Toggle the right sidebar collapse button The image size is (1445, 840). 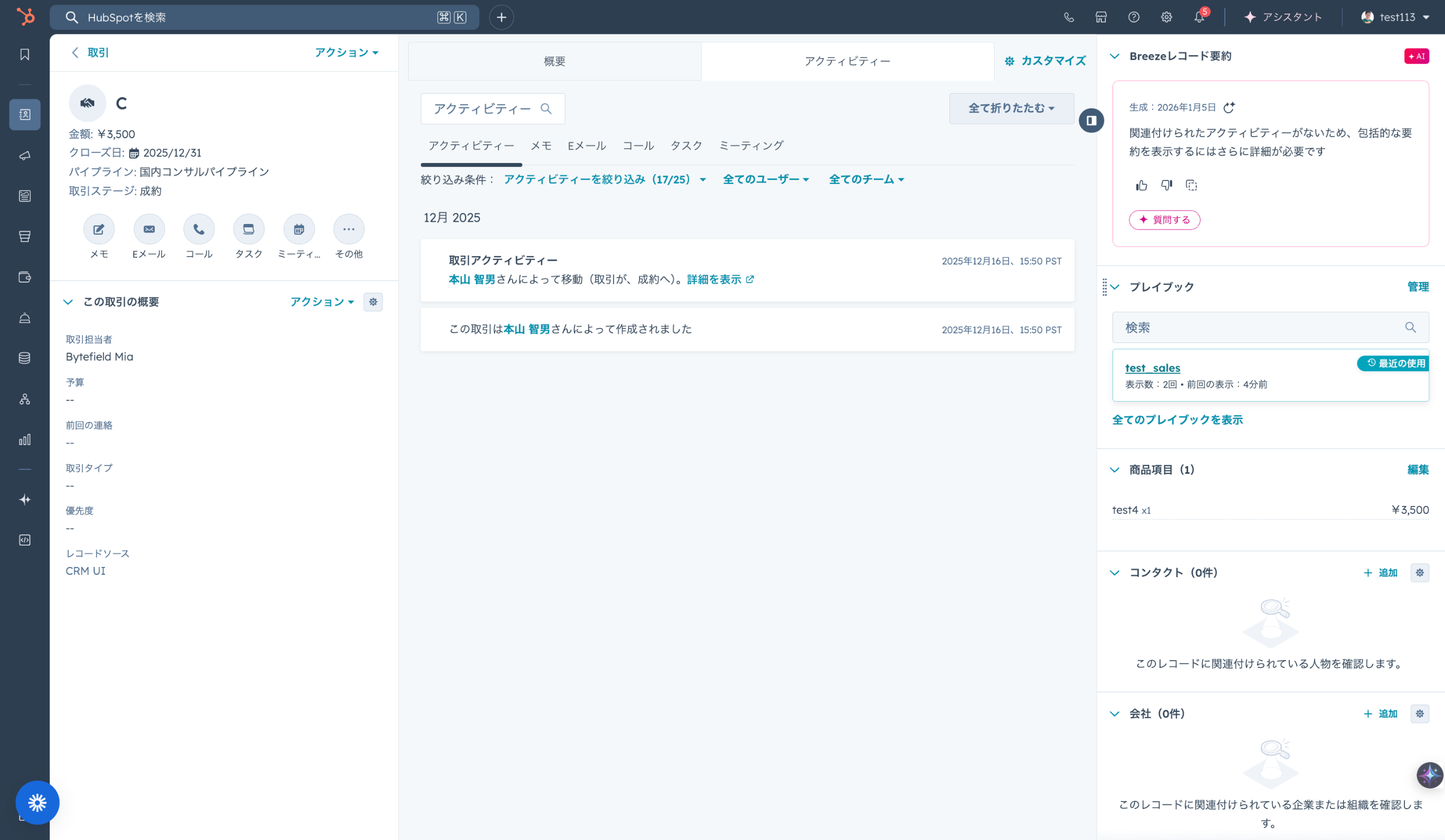click(x=1091, y=120)
